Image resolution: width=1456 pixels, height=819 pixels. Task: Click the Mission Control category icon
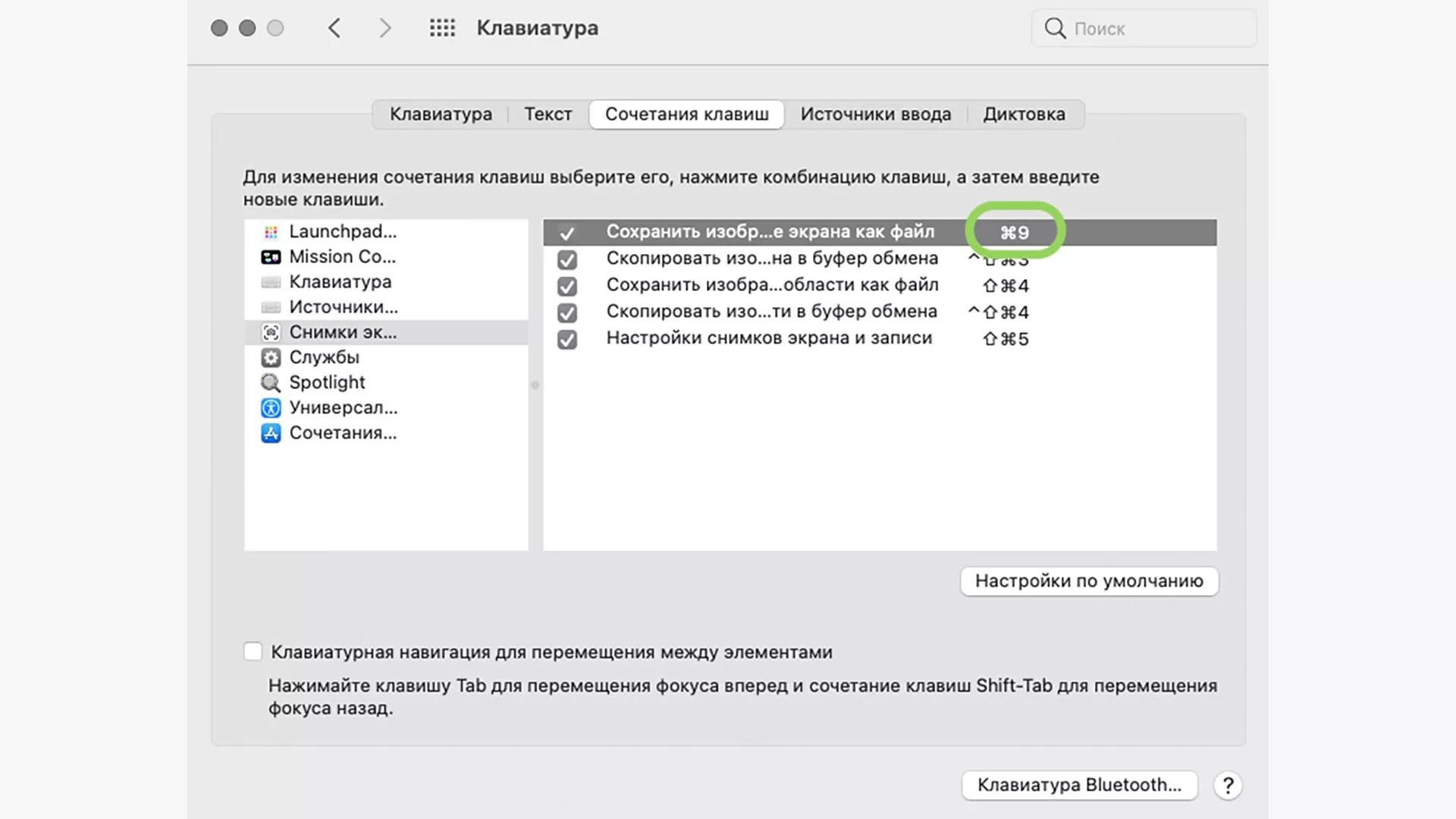point(271,257)
